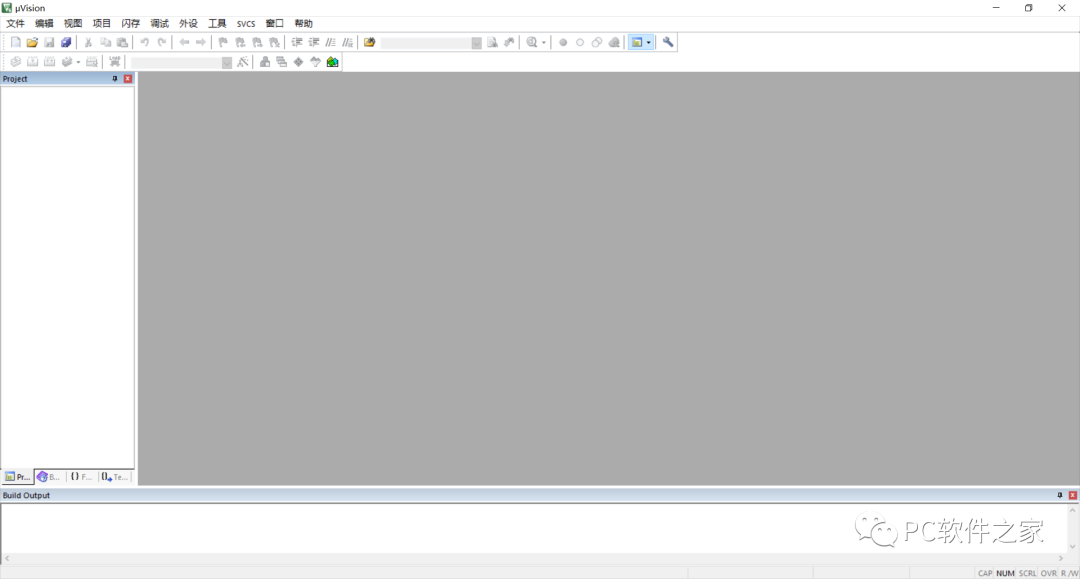Click the Incremental Find icon
The height and width of the screenshot is (579, 1080).
[509, 42]
